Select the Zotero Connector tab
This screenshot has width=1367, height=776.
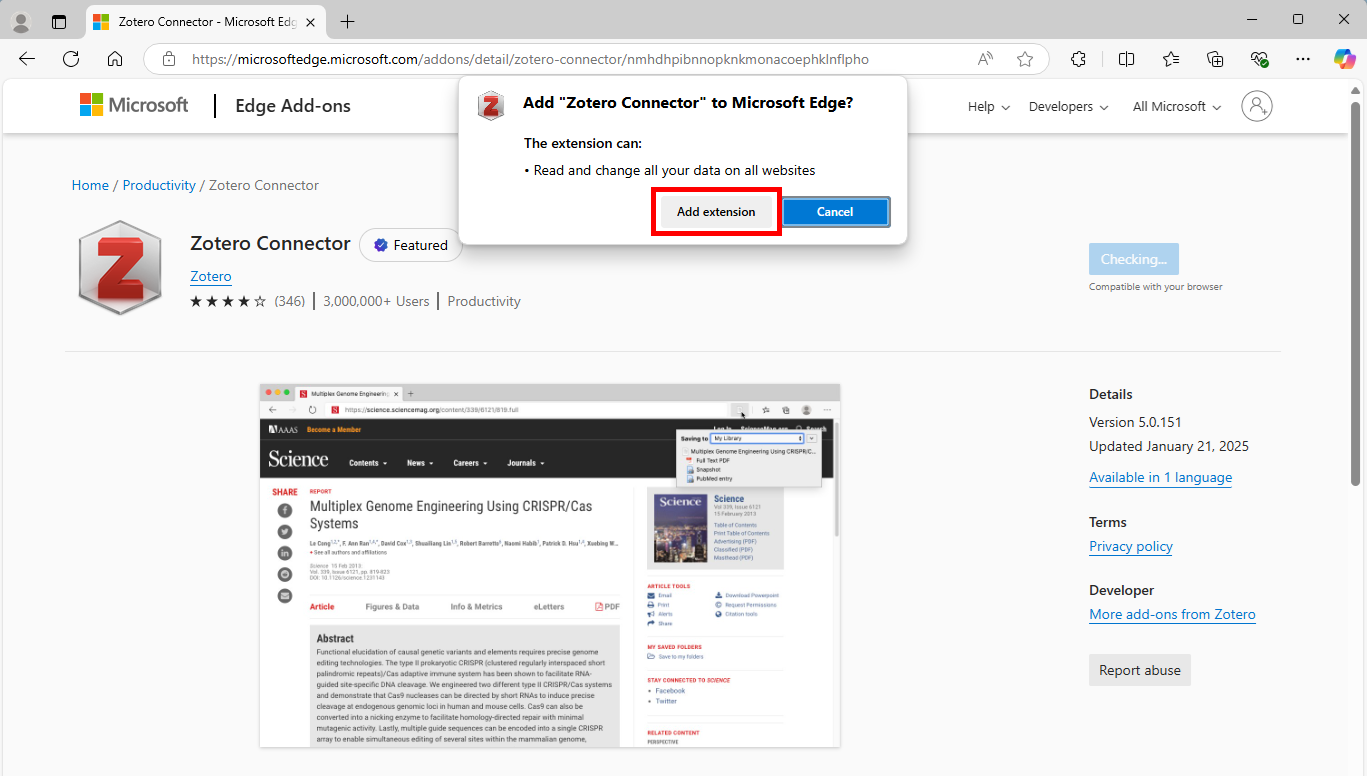coord(200,21)
